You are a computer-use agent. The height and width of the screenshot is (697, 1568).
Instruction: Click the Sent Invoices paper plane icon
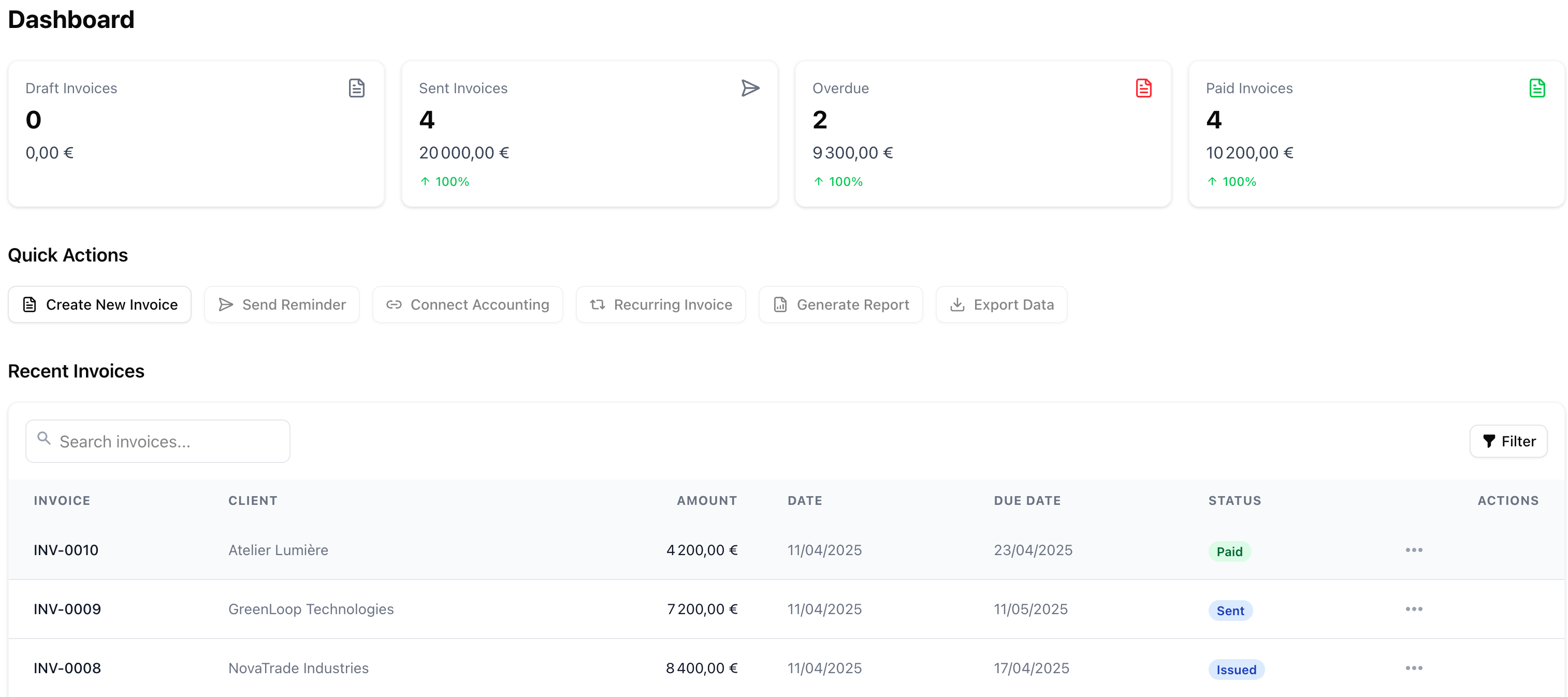750,88
